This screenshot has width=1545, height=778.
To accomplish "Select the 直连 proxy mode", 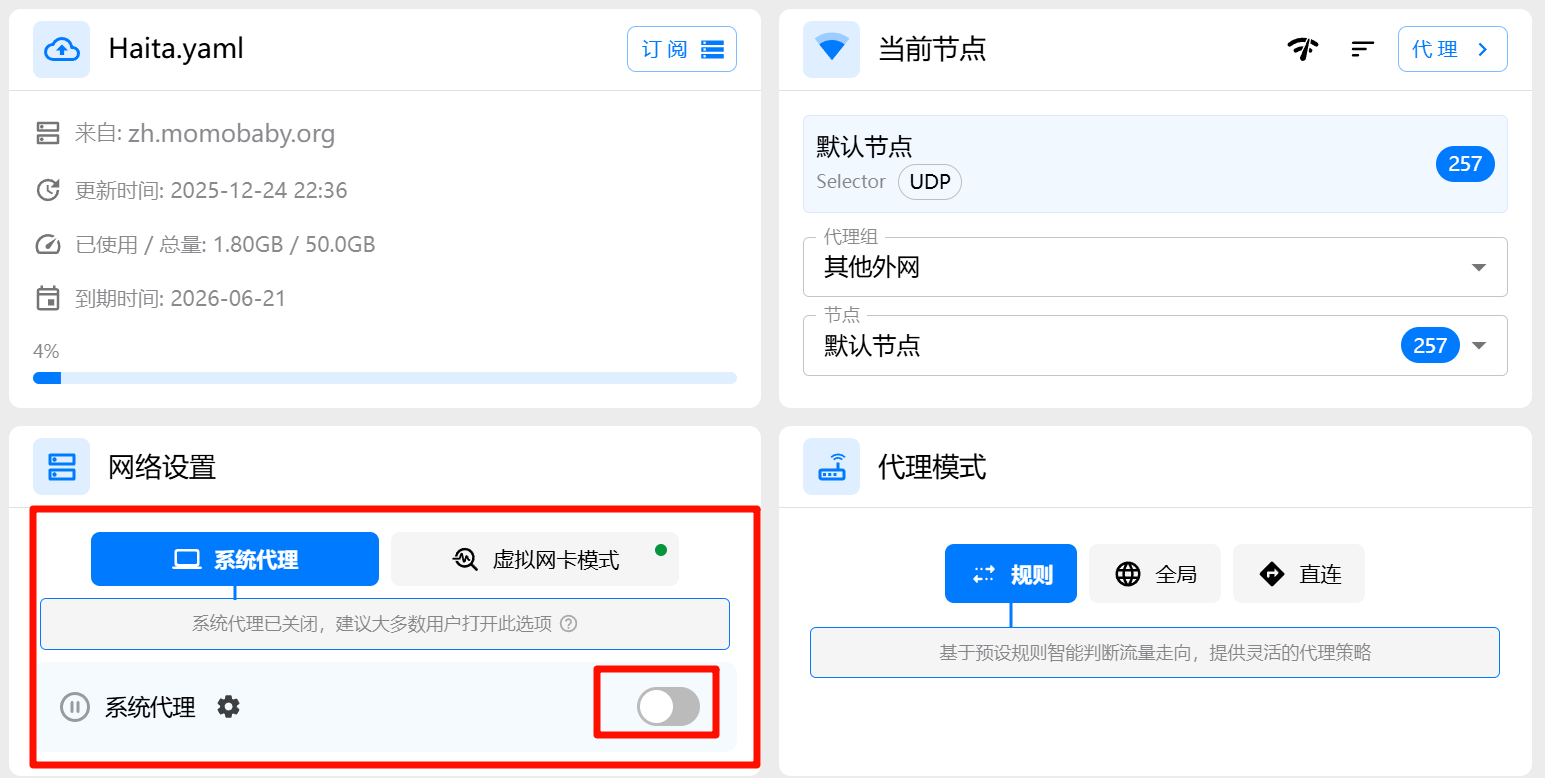I will point(1299,573).
